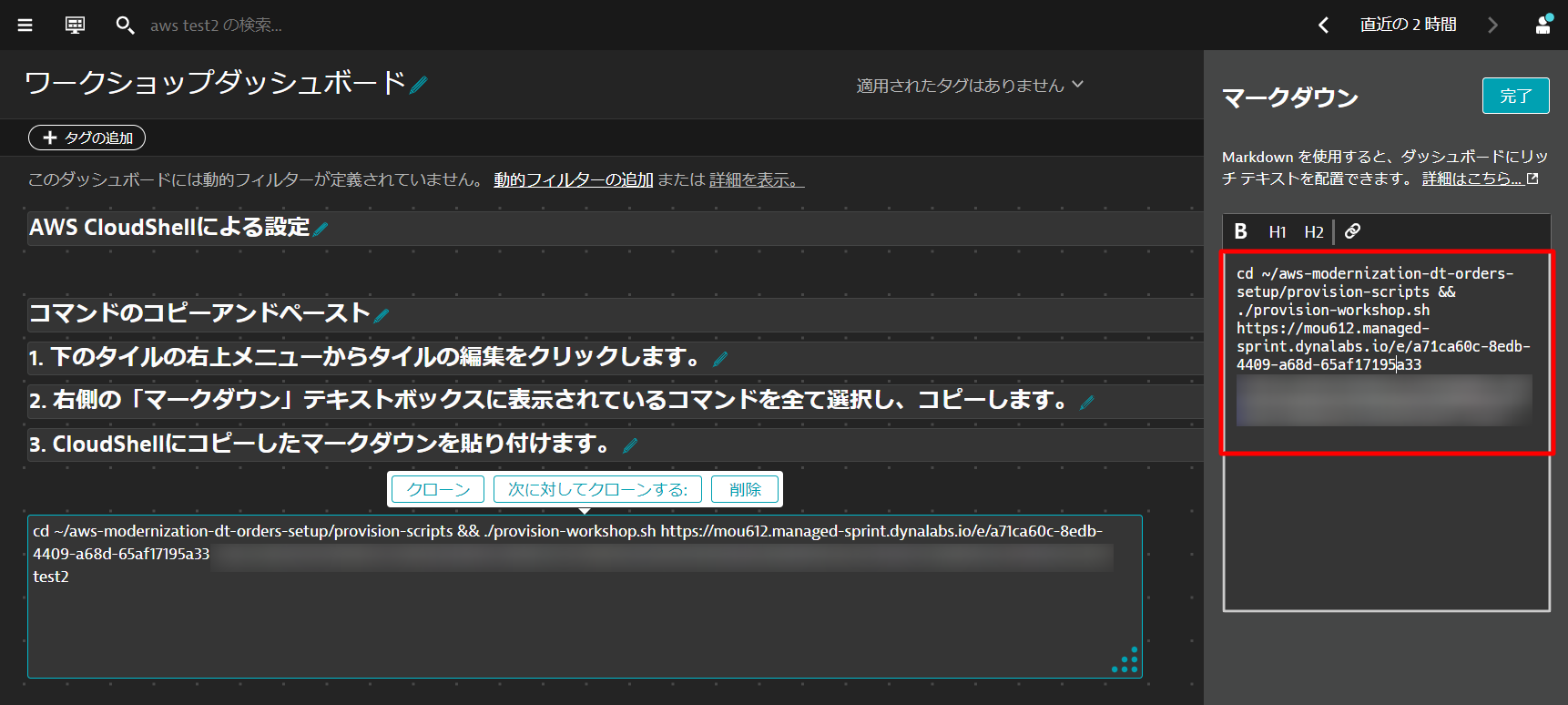Insert a link in the markdown editor
1568x705 pixels.
pos(1353,231)
